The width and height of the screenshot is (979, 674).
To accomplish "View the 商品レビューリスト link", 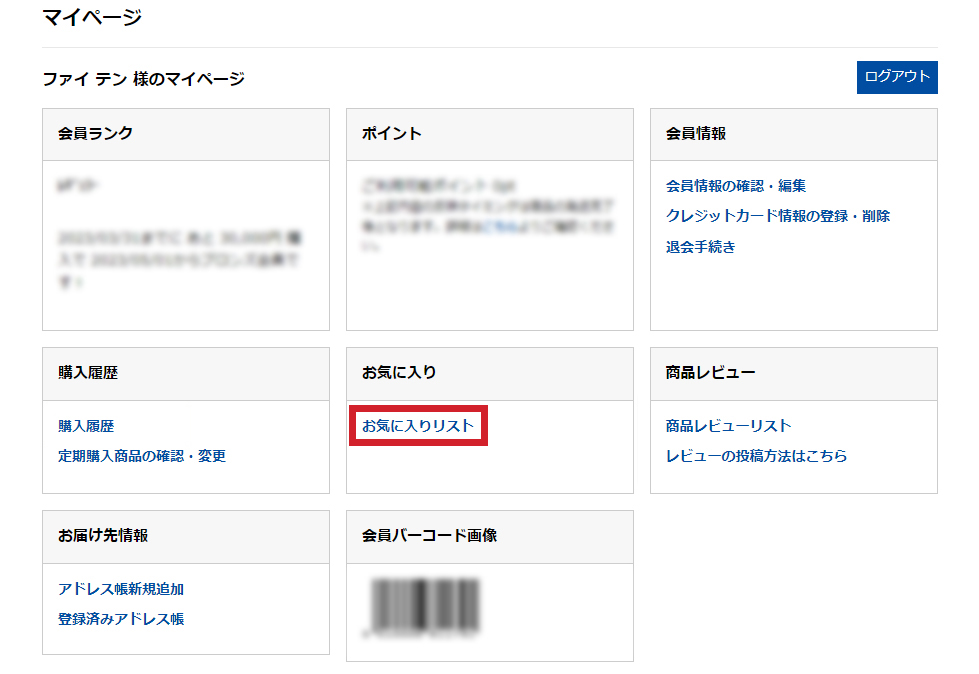I will [x=728, y=426].
